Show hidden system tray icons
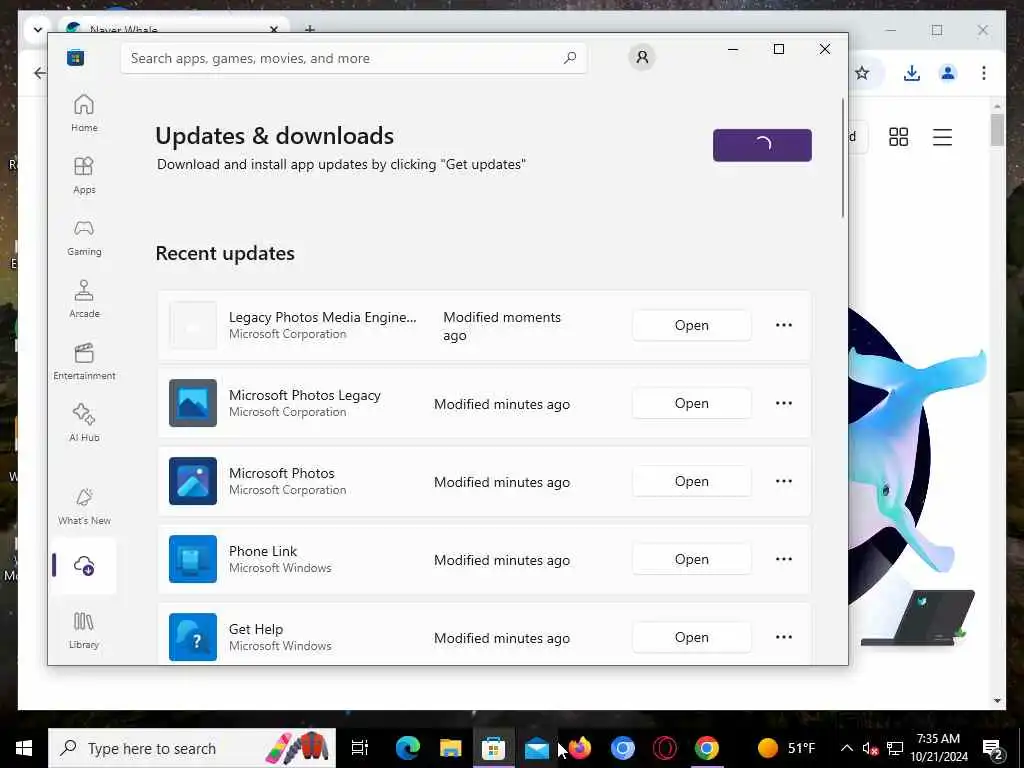 846,748
